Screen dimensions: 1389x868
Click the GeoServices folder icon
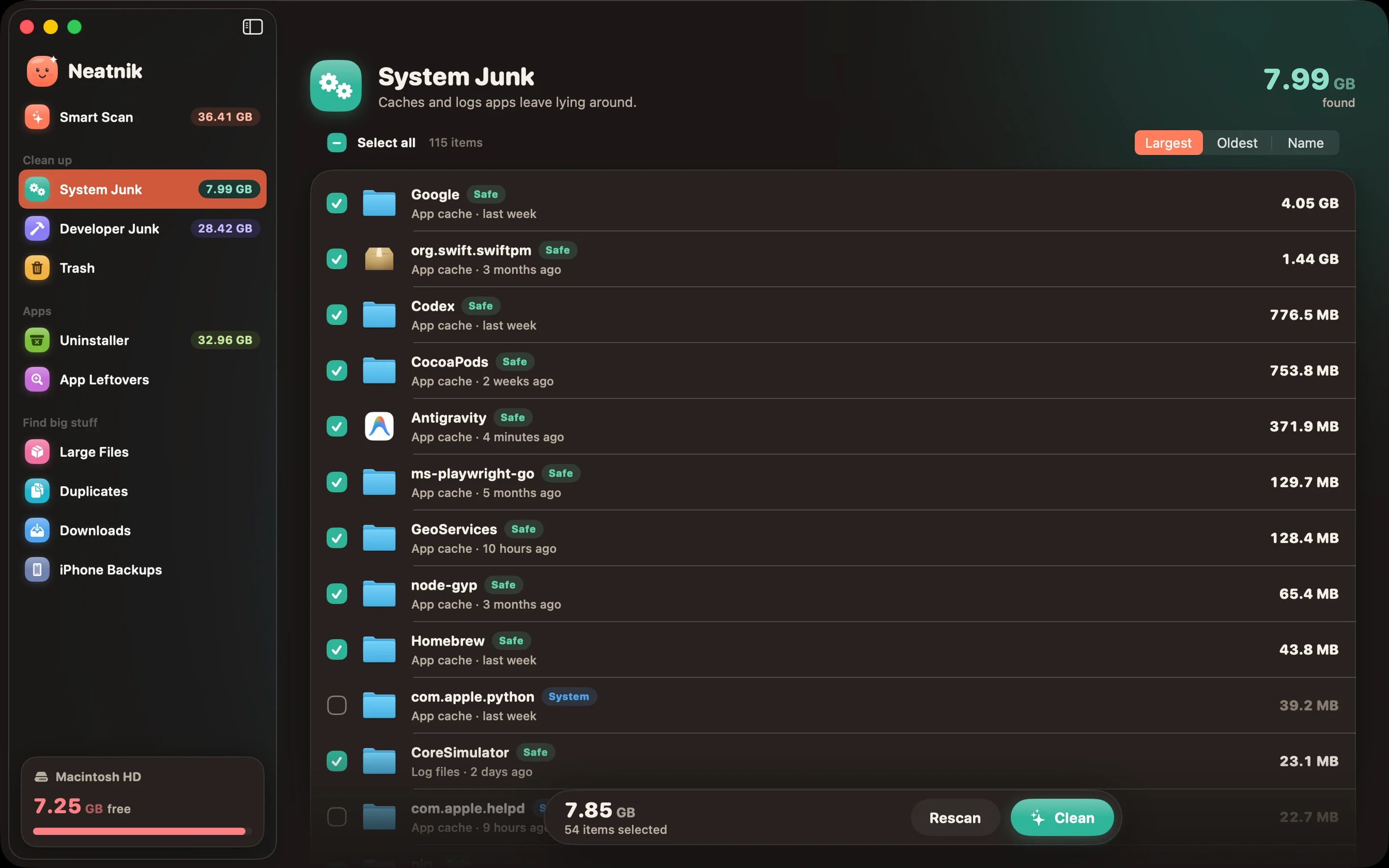380,538
